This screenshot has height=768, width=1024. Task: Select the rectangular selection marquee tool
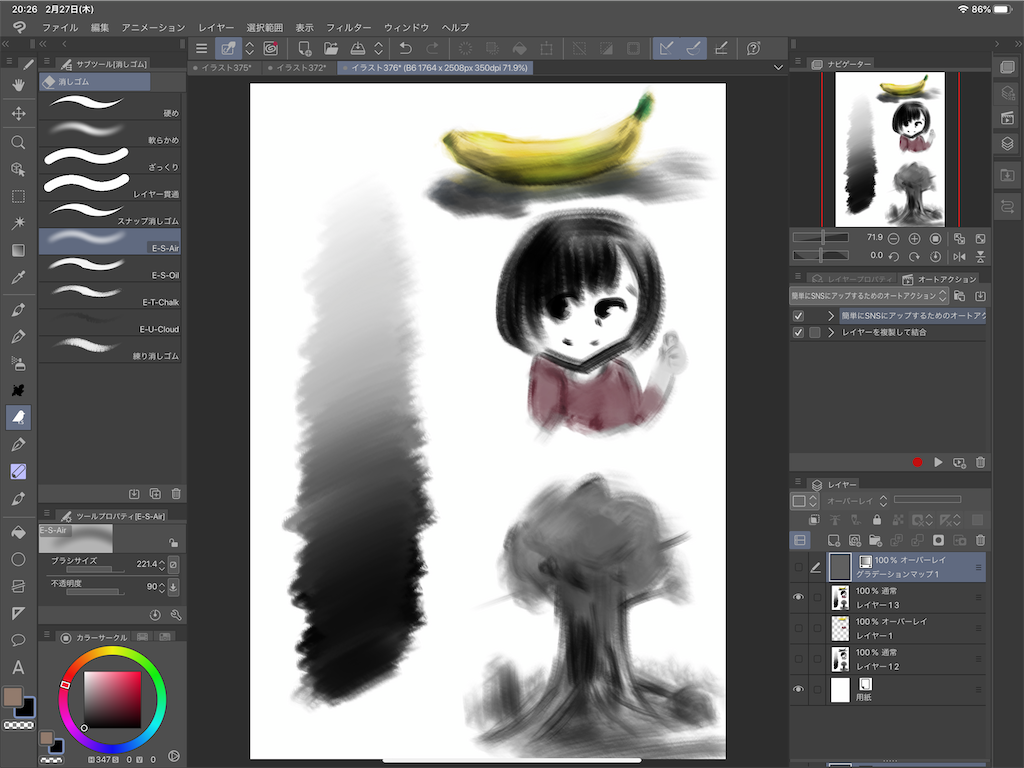18,196
